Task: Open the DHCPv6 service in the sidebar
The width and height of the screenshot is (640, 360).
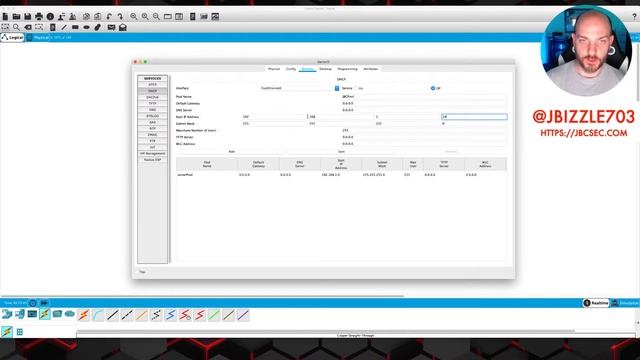Action: [x=152, y=97]
